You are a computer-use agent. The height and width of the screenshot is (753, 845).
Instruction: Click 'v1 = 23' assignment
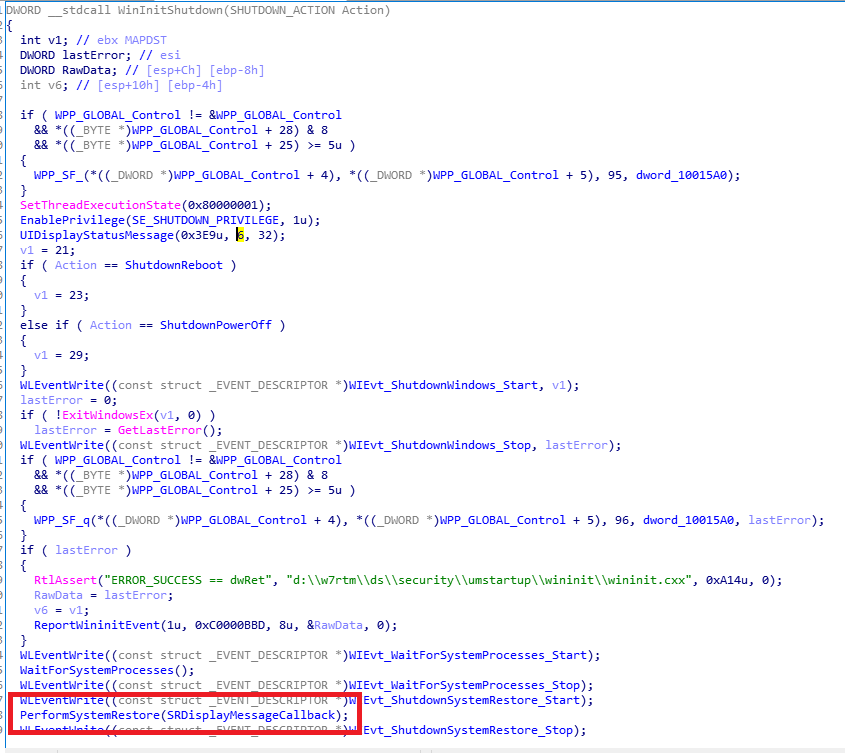click(61, 296)
